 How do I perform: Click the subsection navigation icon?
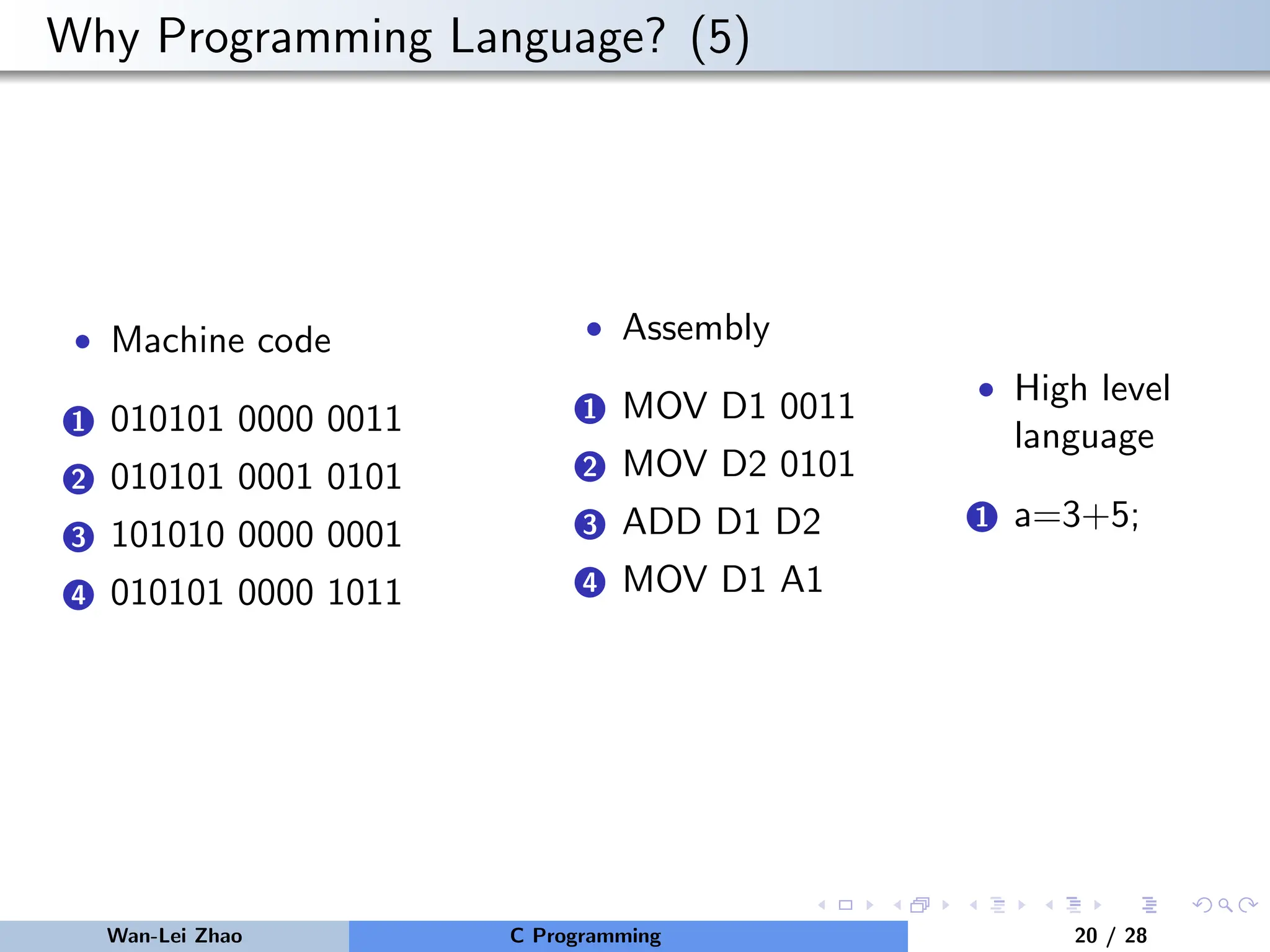(998, 905)
